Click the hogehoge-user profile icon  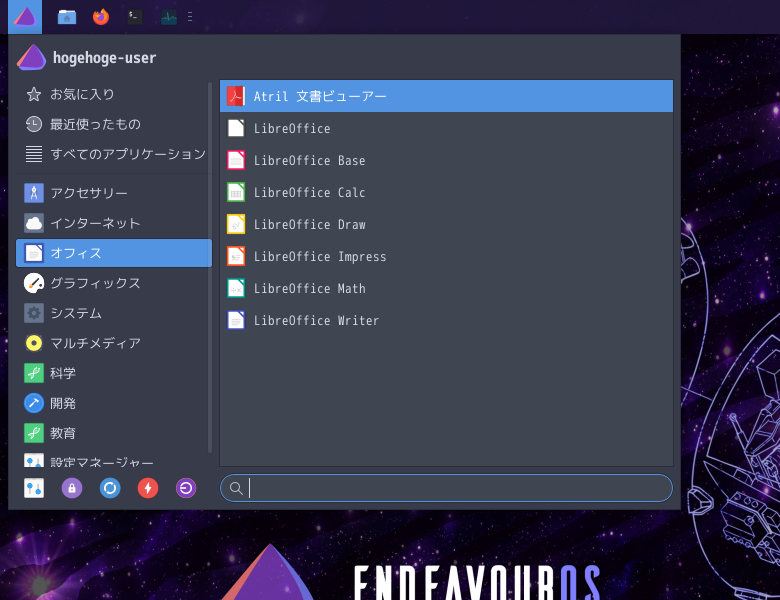click(x=31, y=58)
